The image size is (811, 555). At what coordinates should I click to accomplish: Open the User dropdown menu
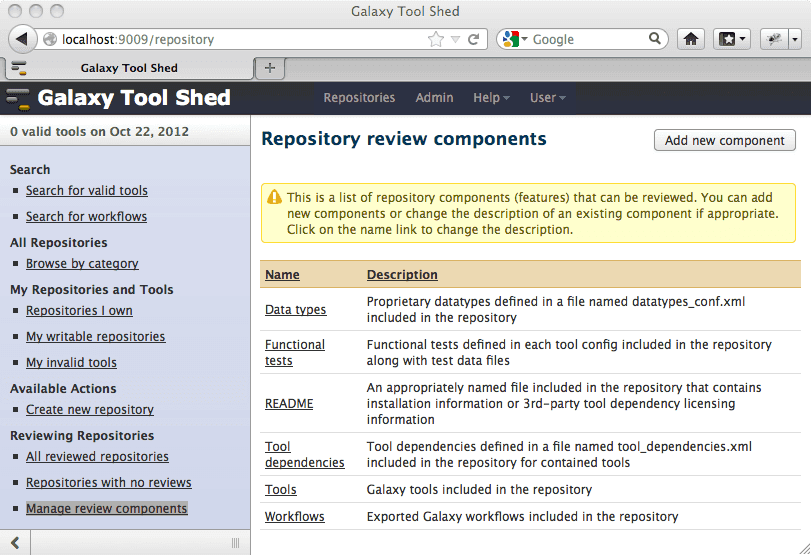(x=547, y=98)
